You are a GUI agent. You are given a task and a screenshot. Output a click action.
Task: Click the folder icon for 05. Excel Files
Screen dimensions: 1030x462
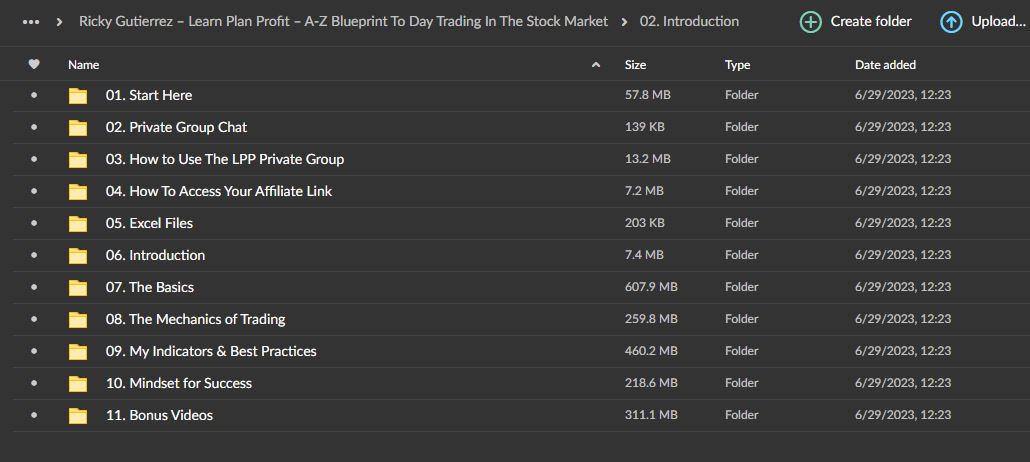[78, 223]
